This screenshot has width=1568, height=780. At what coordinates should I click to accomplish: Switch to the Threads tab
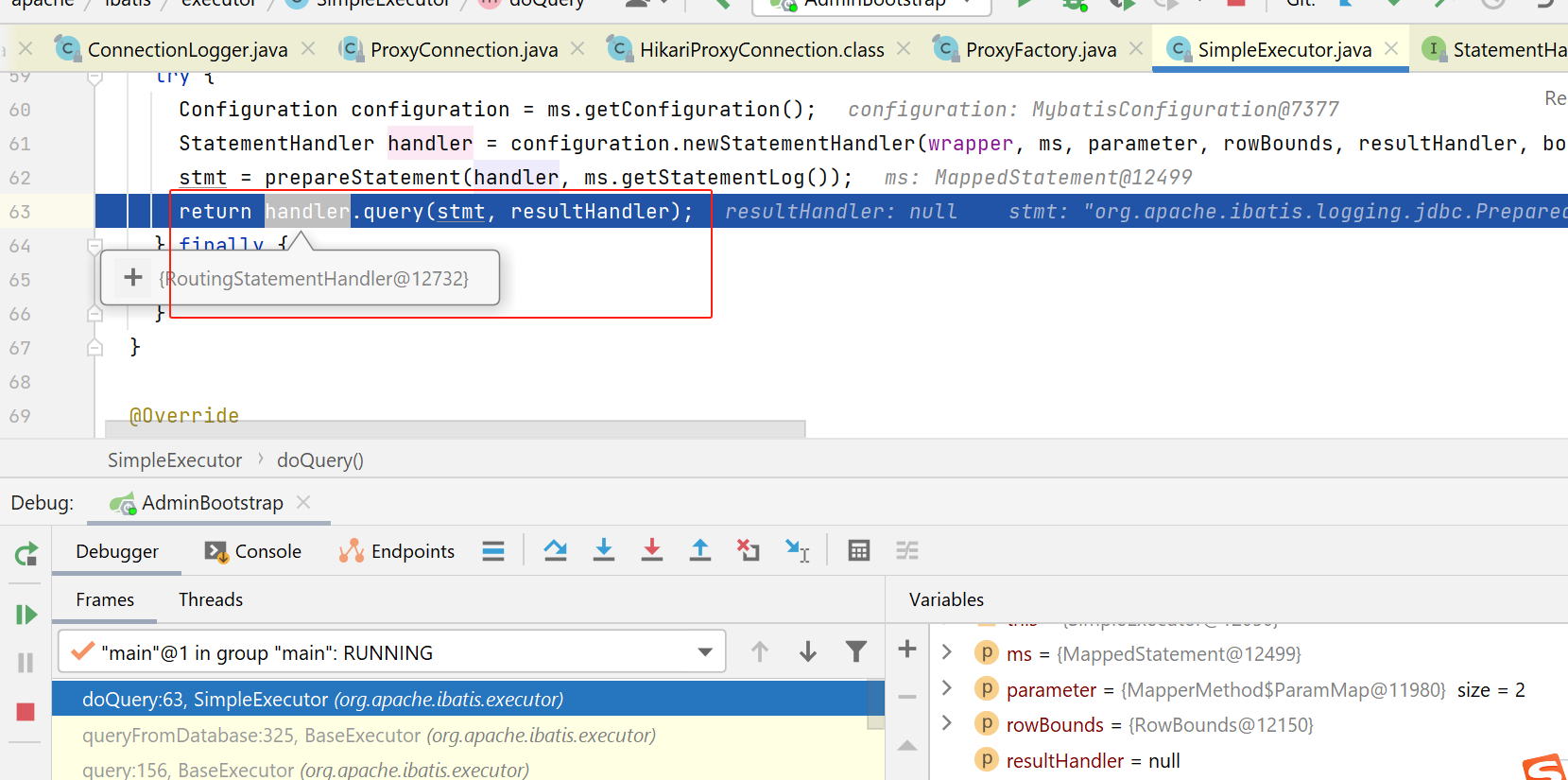point(210,599)
